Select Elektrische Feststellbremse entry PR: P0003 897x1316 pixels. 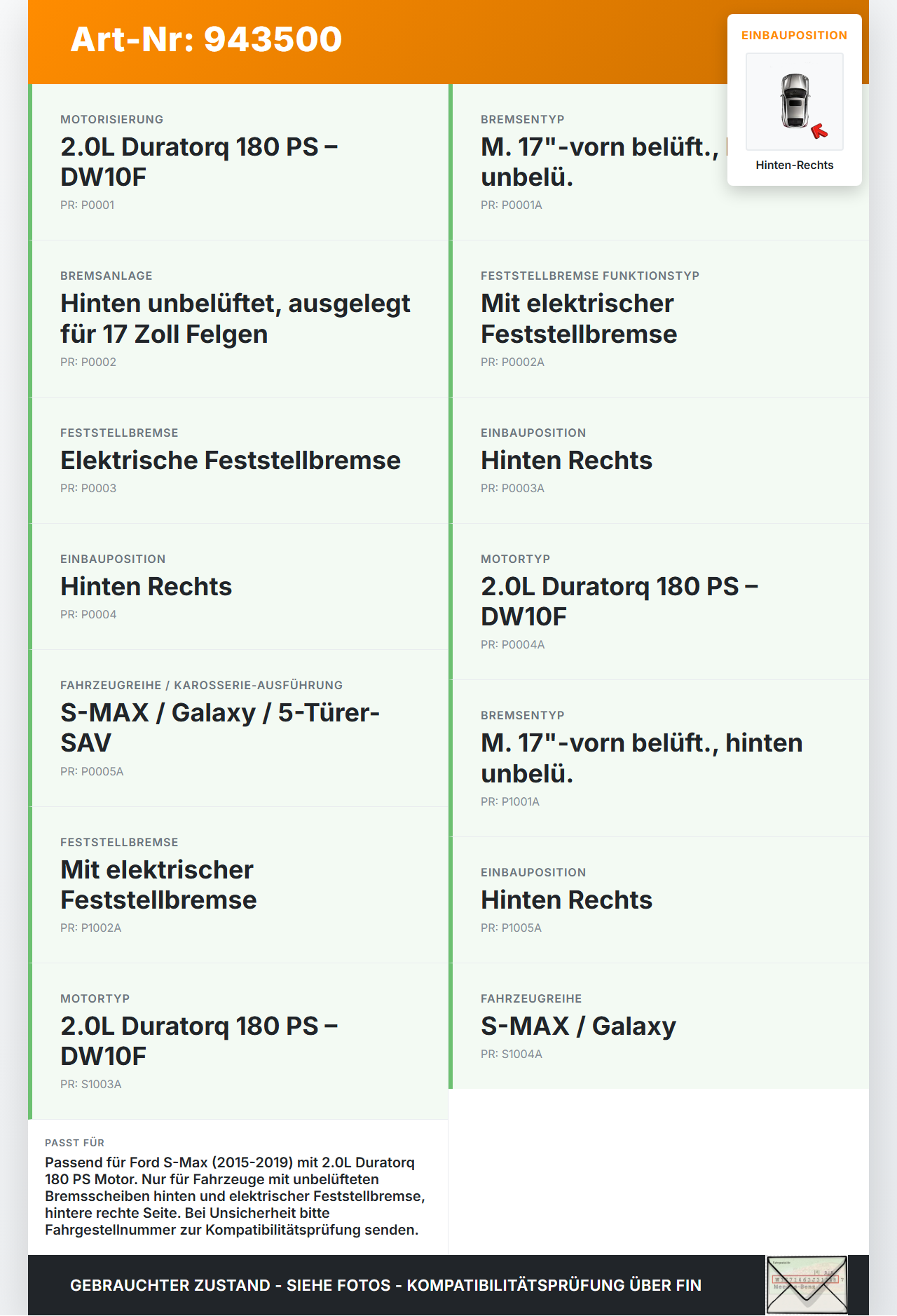[x=238, y=461]
